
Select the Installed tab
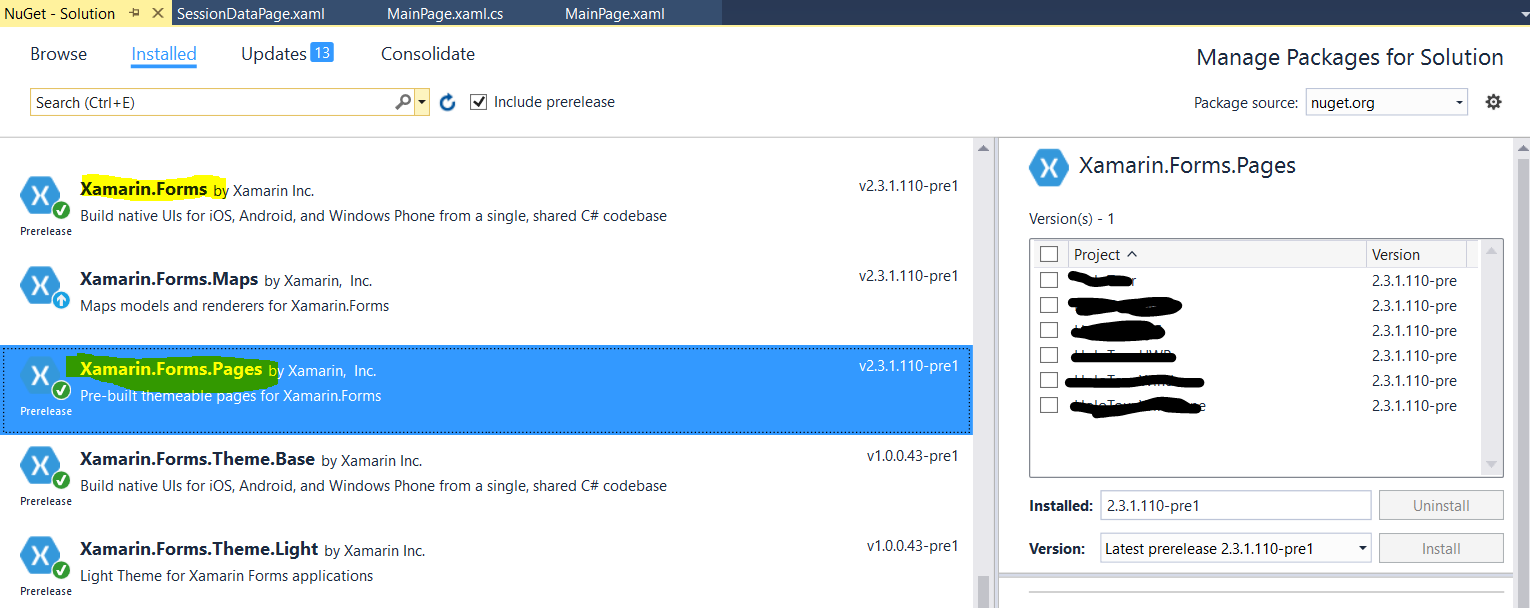pyautogui.click(x=164, y=54)
